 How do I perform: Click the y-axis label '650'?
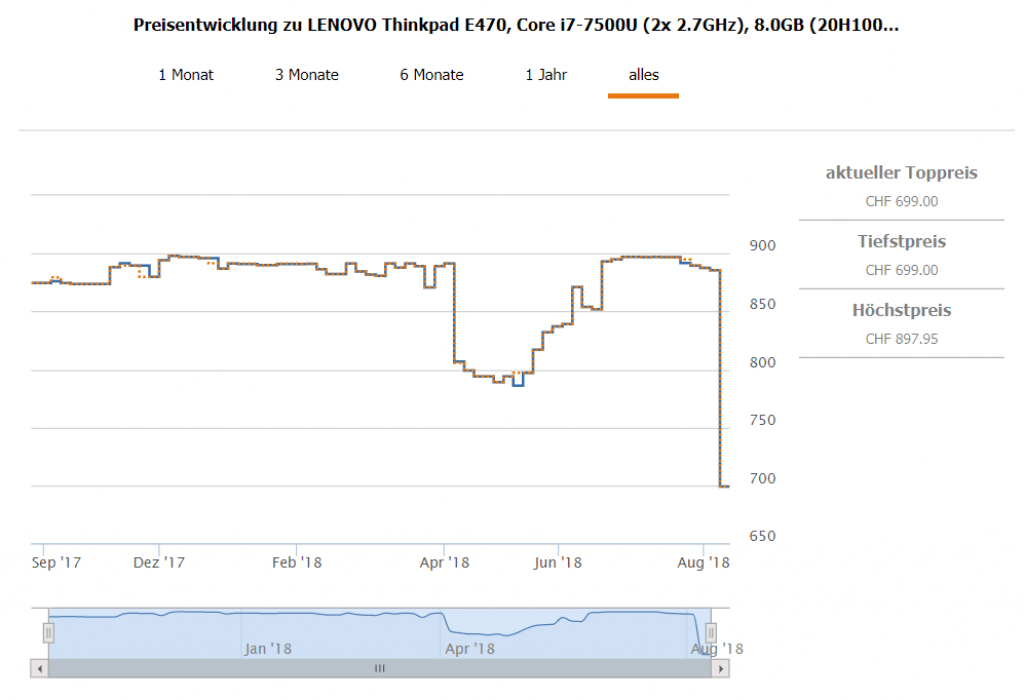tap(763, 537)
